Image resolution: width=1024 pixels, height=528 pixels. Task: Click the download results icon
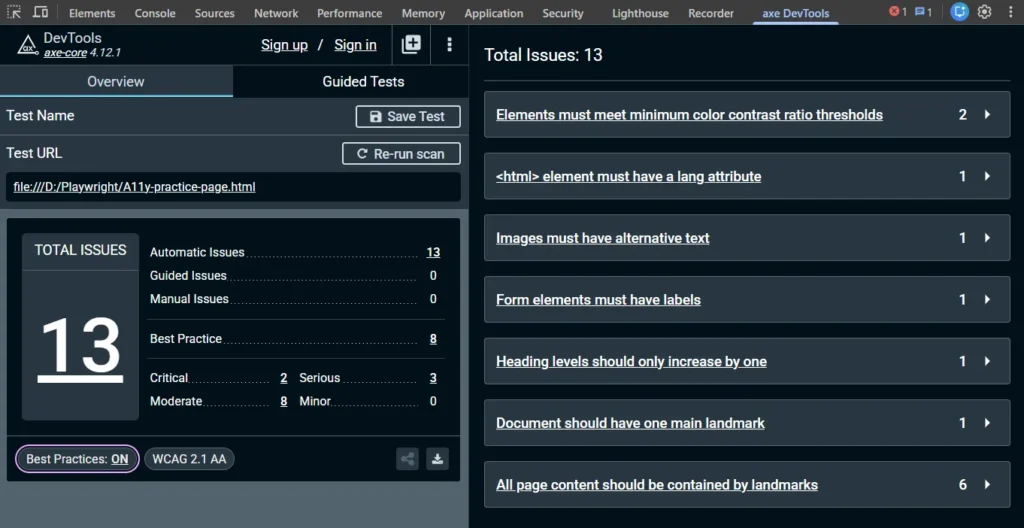tap(438, 459)
